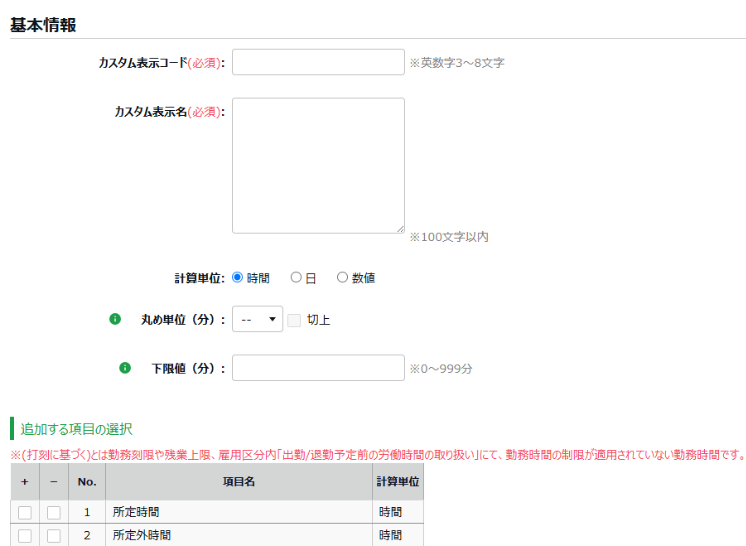Click the 時間 unit cell in 所定外時間 row
The width and height of the screenshot is (746, 546).
398,536
